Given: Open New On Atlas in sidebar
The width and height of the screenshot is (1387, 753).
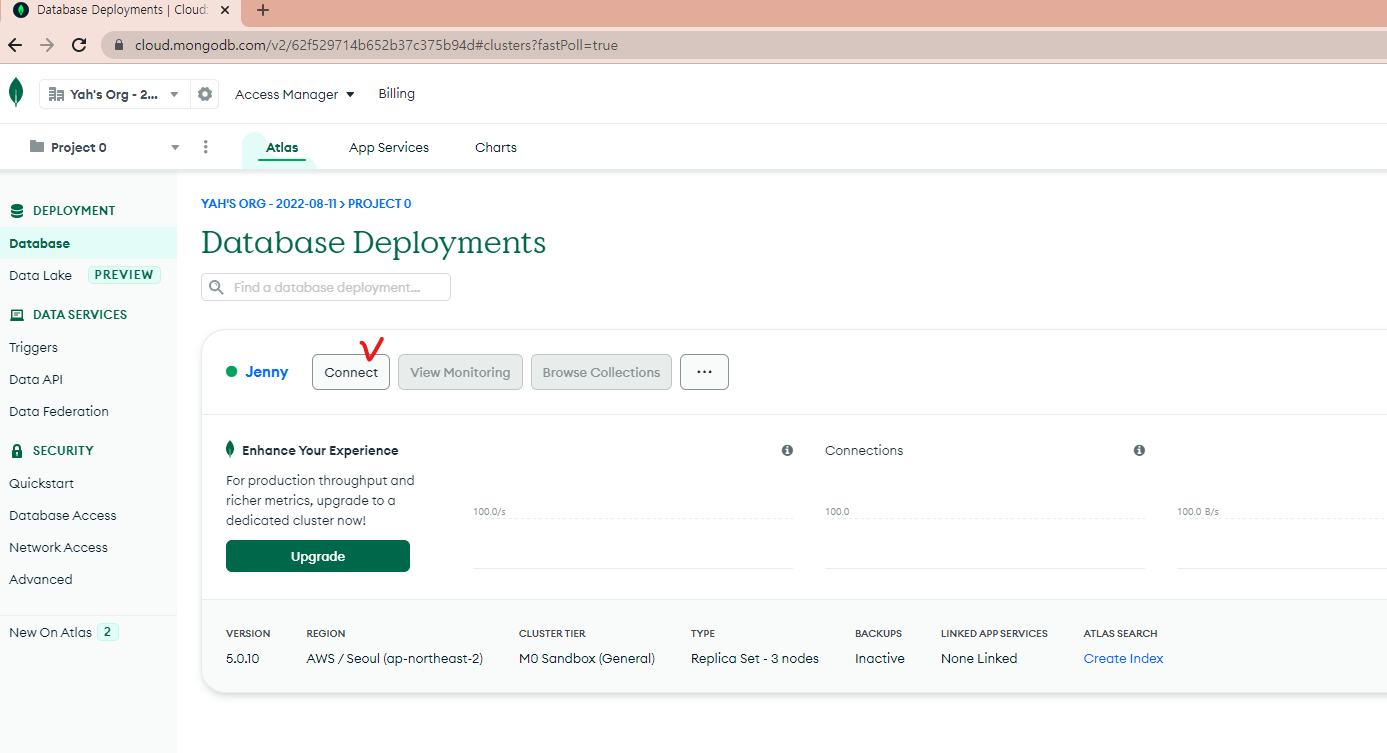Looking at the screenshot, I should point(50,632).
